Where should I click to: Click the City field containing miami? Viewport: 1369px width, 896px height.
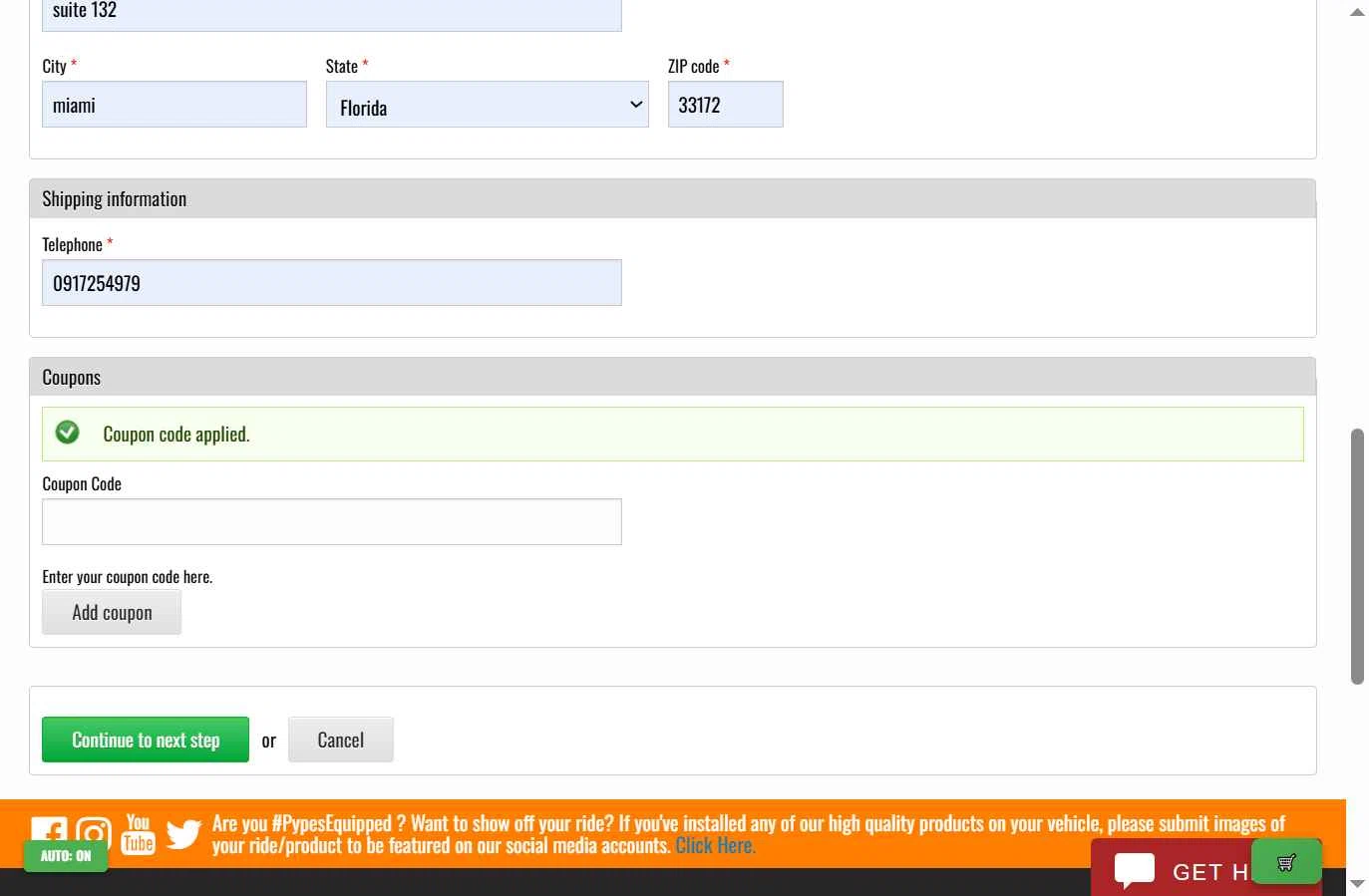point(174,105)
